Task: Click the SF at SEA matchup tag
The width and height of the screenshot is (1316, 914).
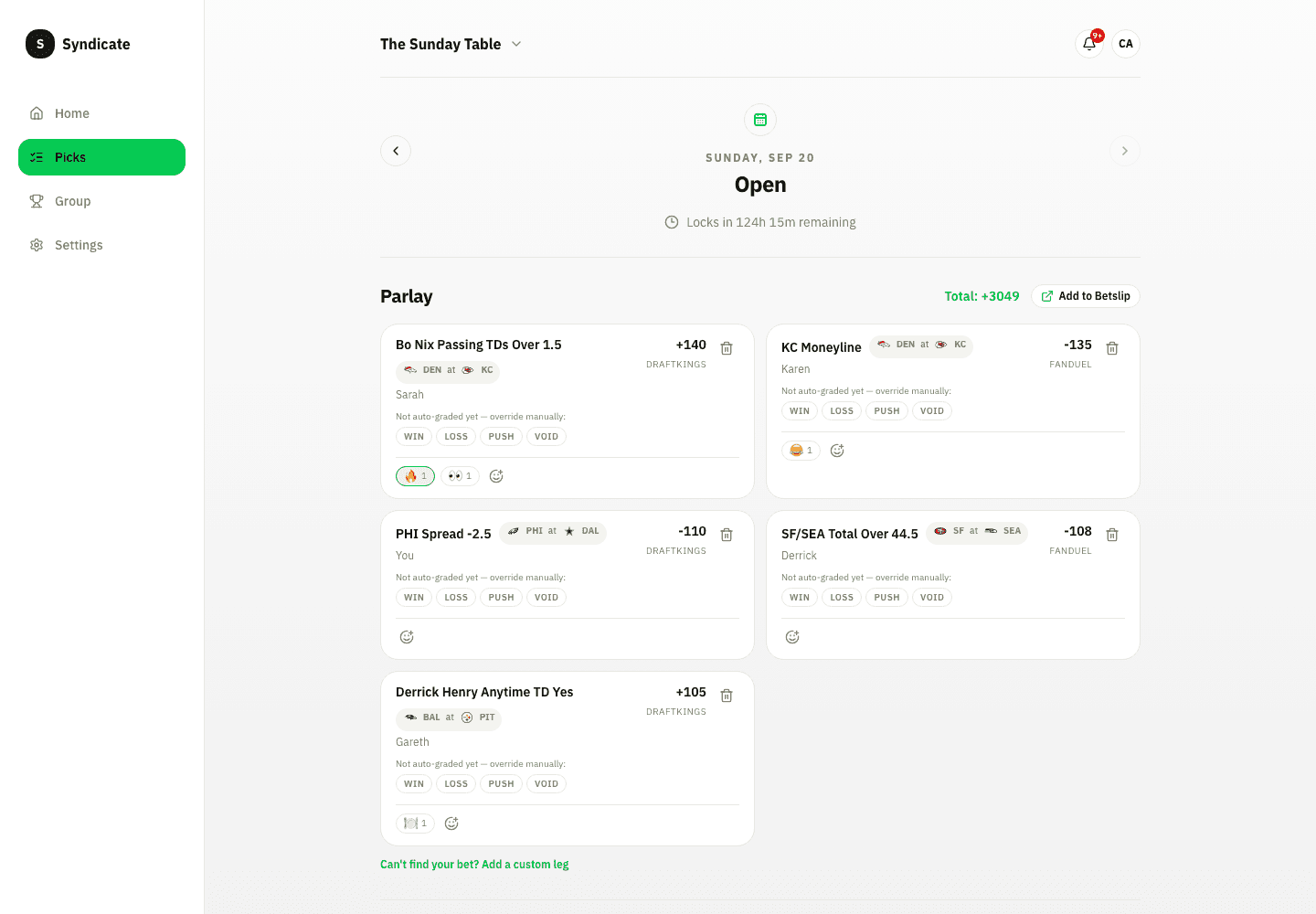Action: coord(977,532)
